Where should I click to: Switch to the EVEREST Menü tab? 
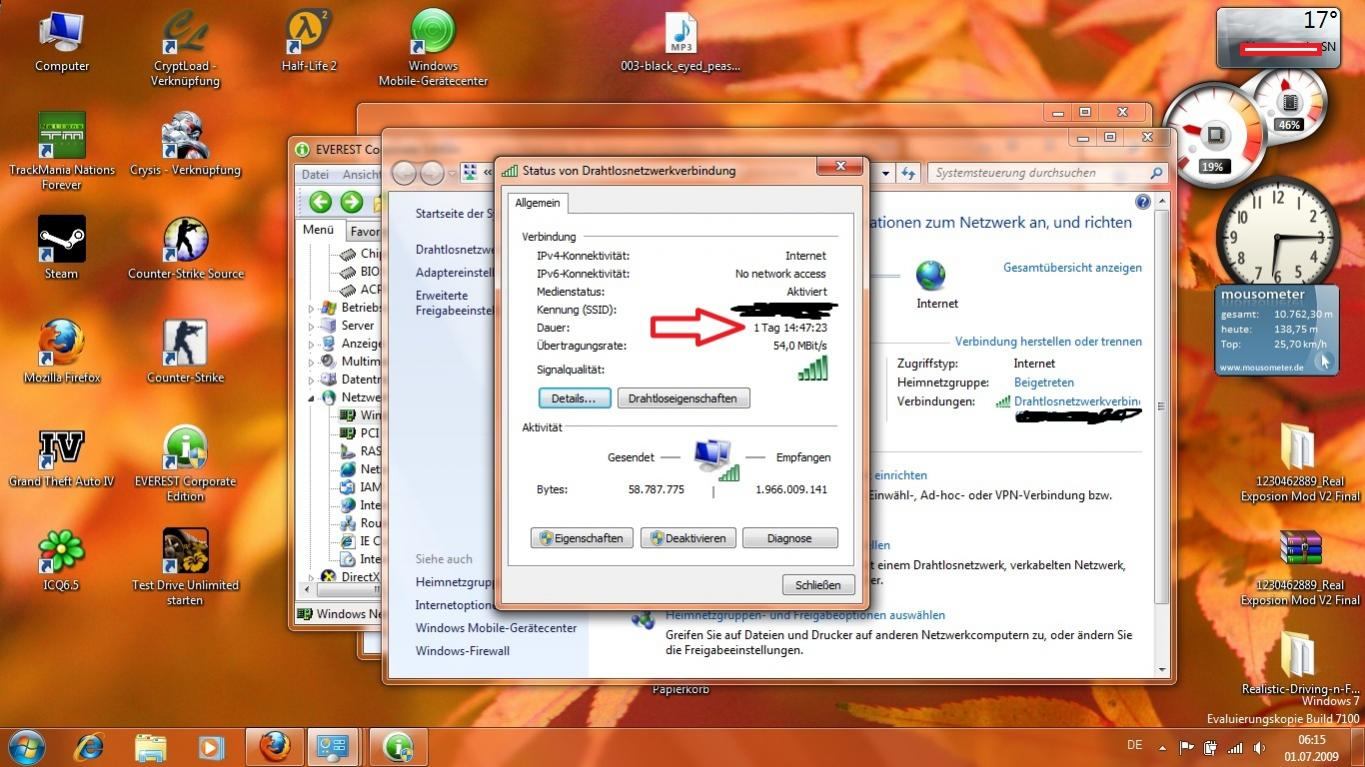click(318, 230)
